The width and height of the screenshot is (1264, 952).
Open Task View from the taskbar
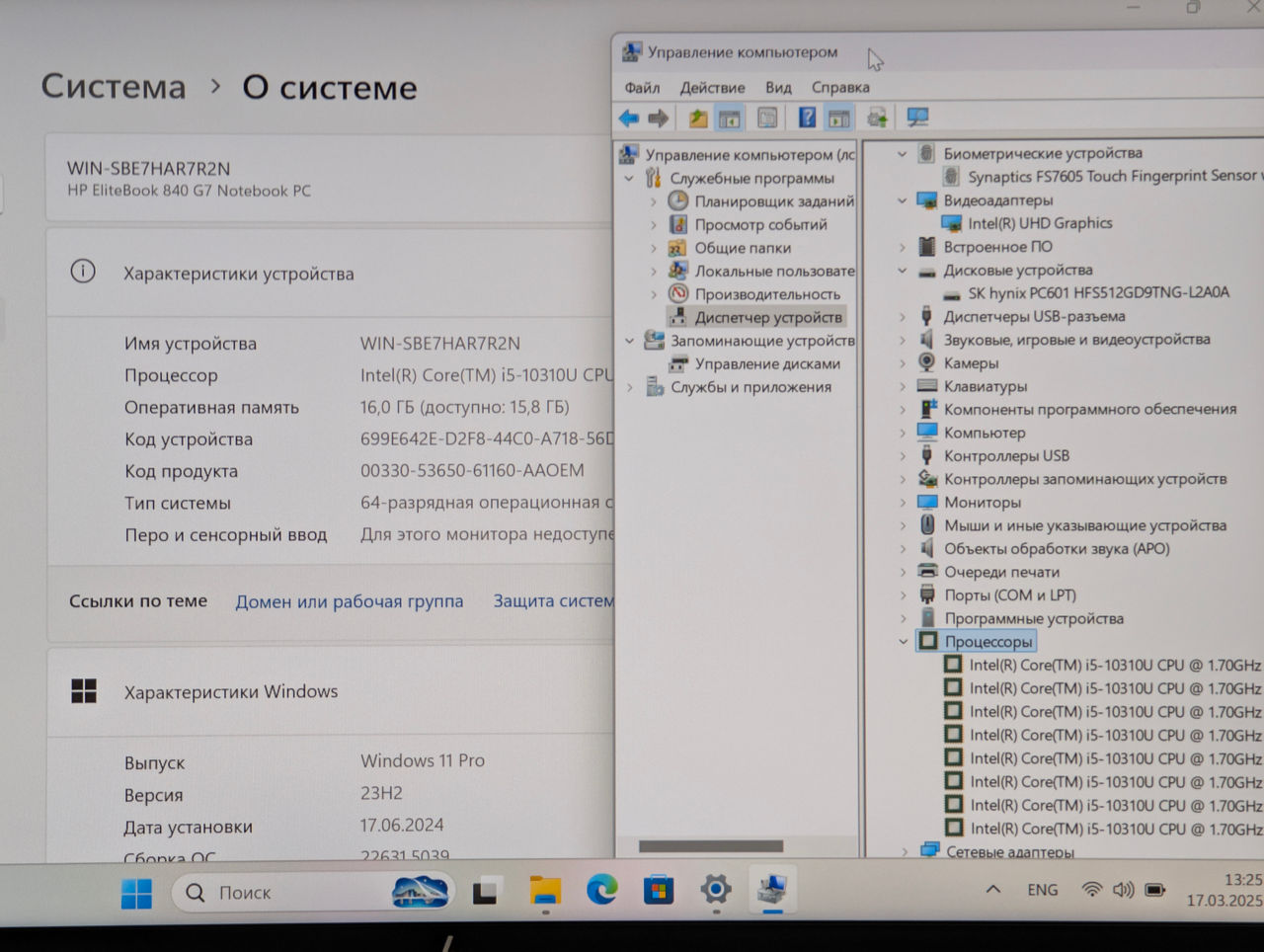pos(485,893)
